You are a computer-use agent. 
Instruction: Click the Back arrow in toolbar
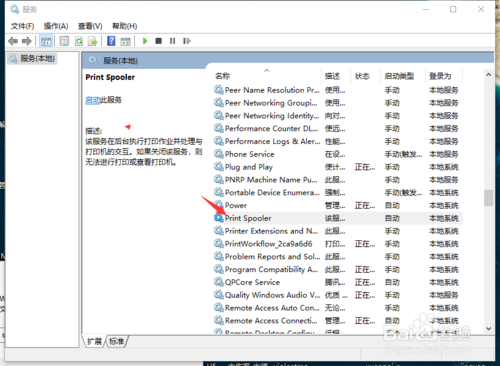(13, 41)
